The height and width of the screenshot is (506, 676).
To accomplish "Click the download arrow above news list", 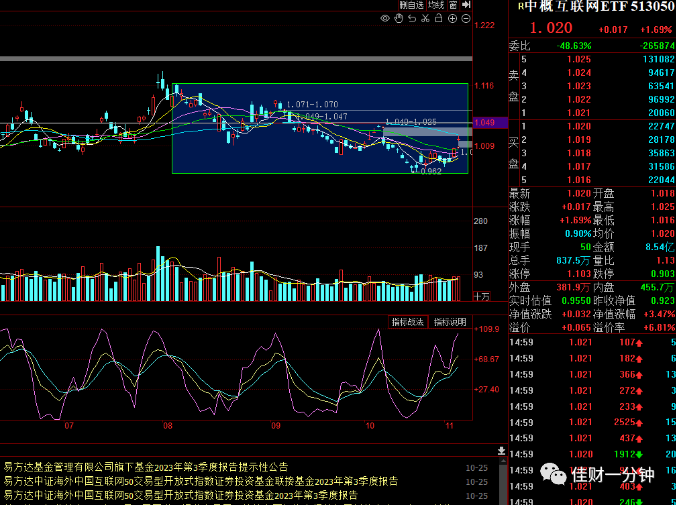I will (501, 451).
